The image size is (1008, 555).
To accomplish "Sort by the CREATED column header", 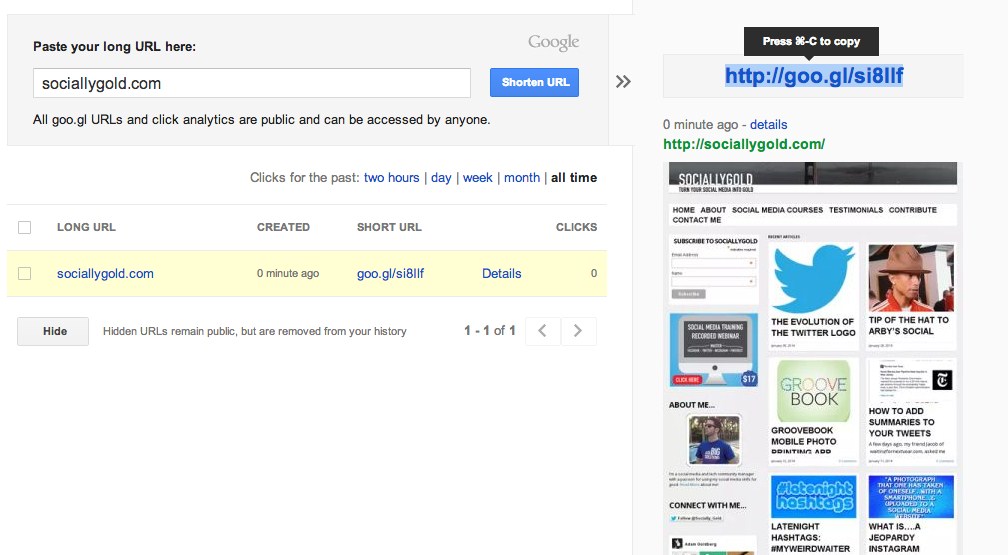I will [284, 227].
